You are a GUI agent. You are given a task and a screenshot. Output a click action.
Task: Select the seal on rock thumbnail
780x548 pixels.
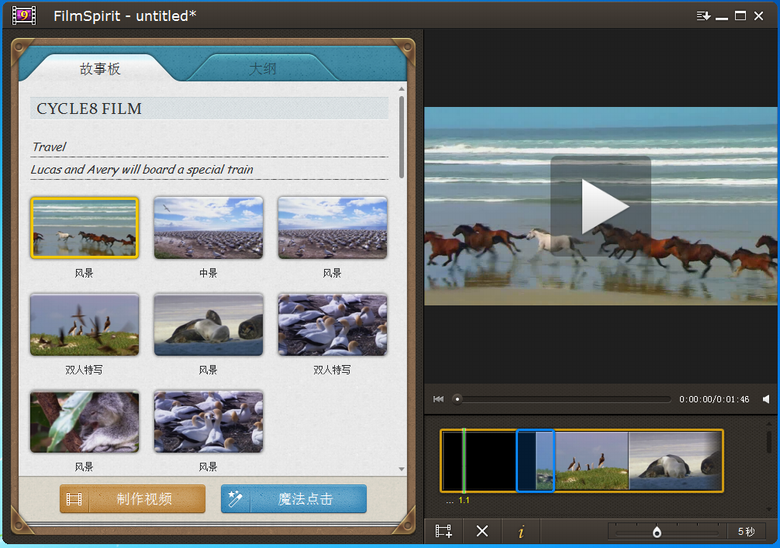point(208,325)
